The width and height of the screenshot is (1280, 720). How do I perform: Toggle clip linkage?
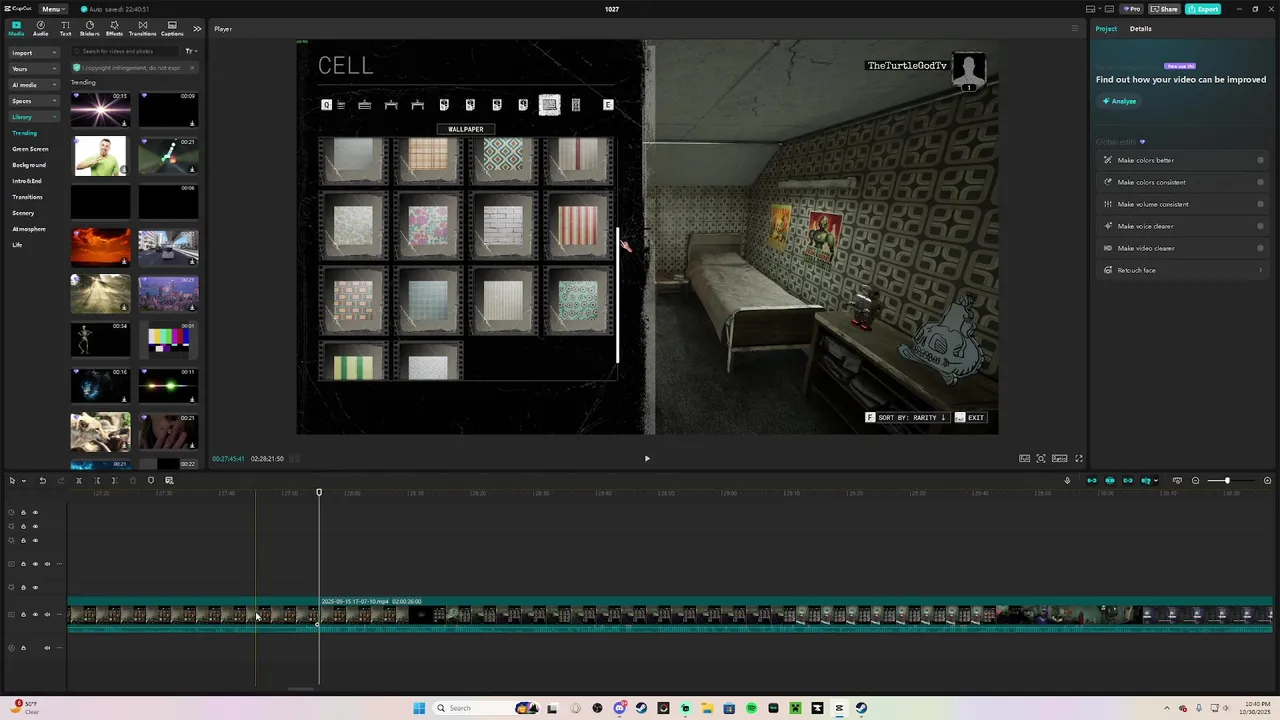coord(1128,481)
